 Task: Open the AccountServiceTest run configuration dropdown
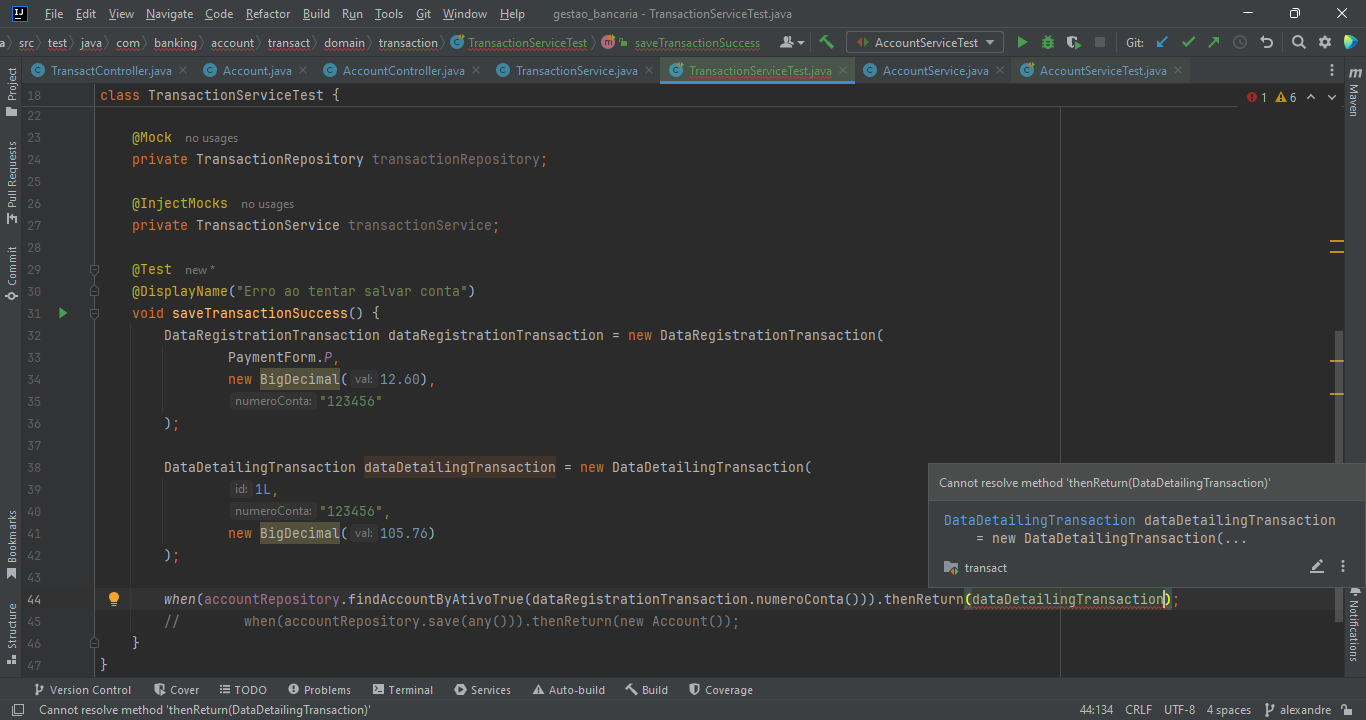924,42
